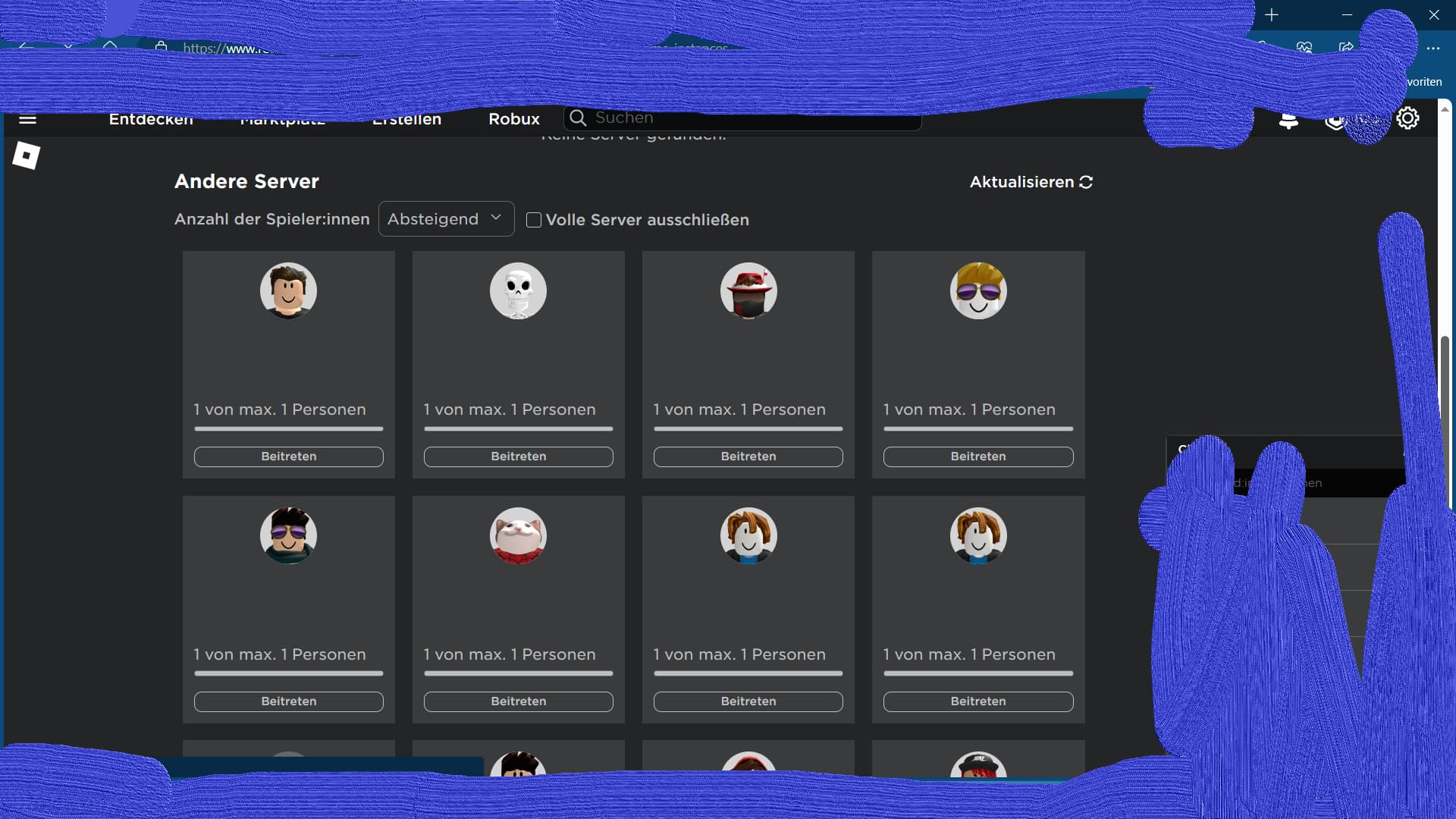The height and width of the screenshot is (819, 1456).
Task: Click the brown-haired smiling avatar thumbnail
Action: tap(288, 291)
